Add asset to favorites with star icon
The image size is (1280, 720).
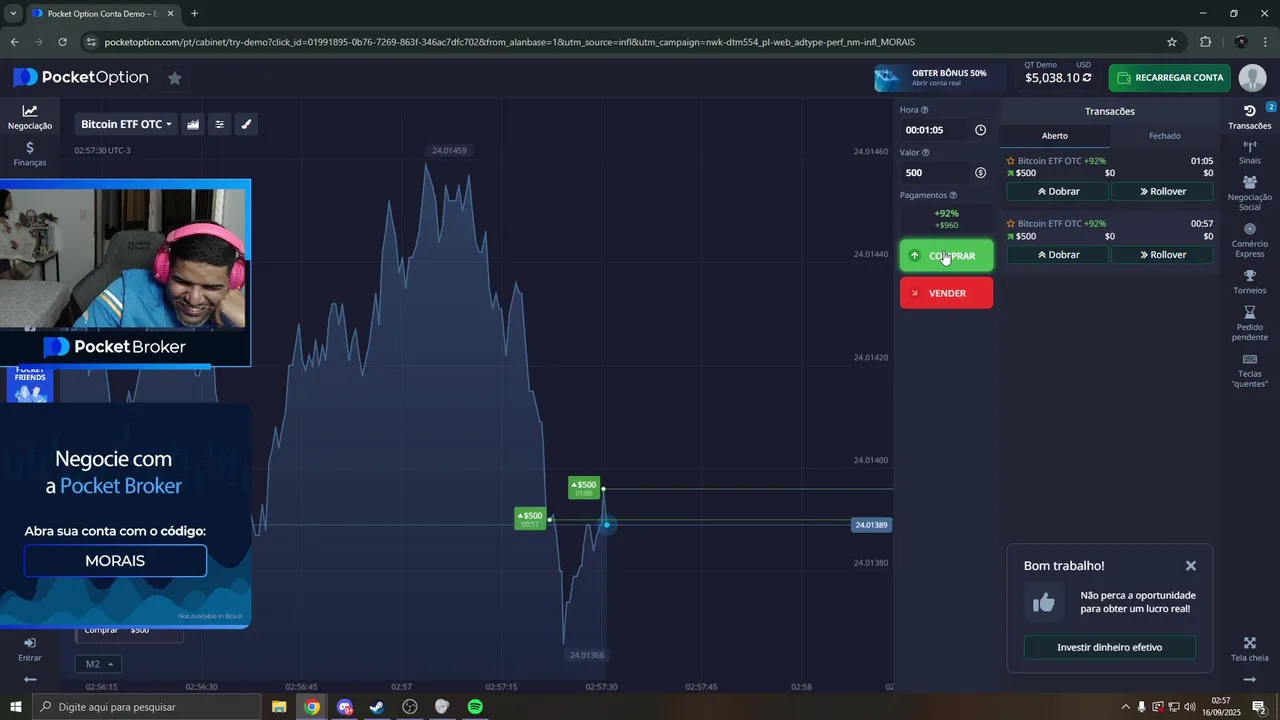click(x=175, y=78)
